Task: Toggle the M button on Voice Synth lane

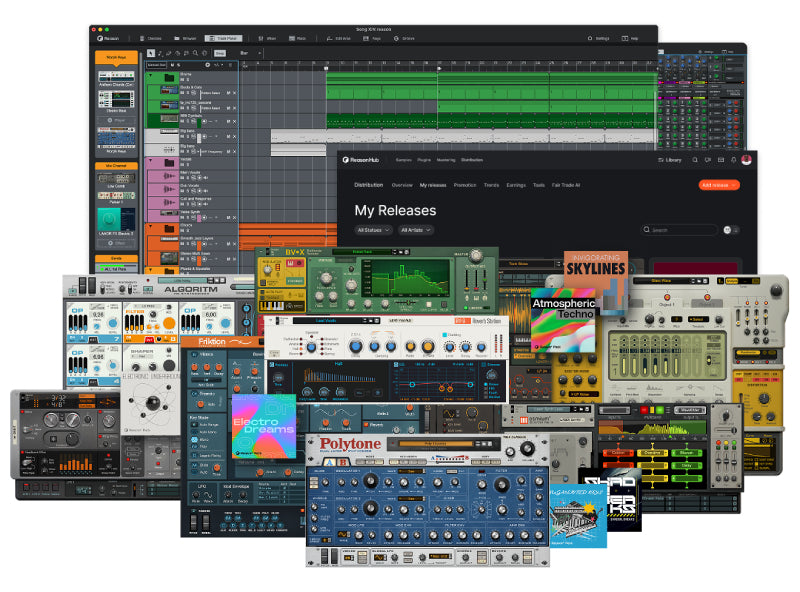Action: pyautogui.click(x=228, y=218)
